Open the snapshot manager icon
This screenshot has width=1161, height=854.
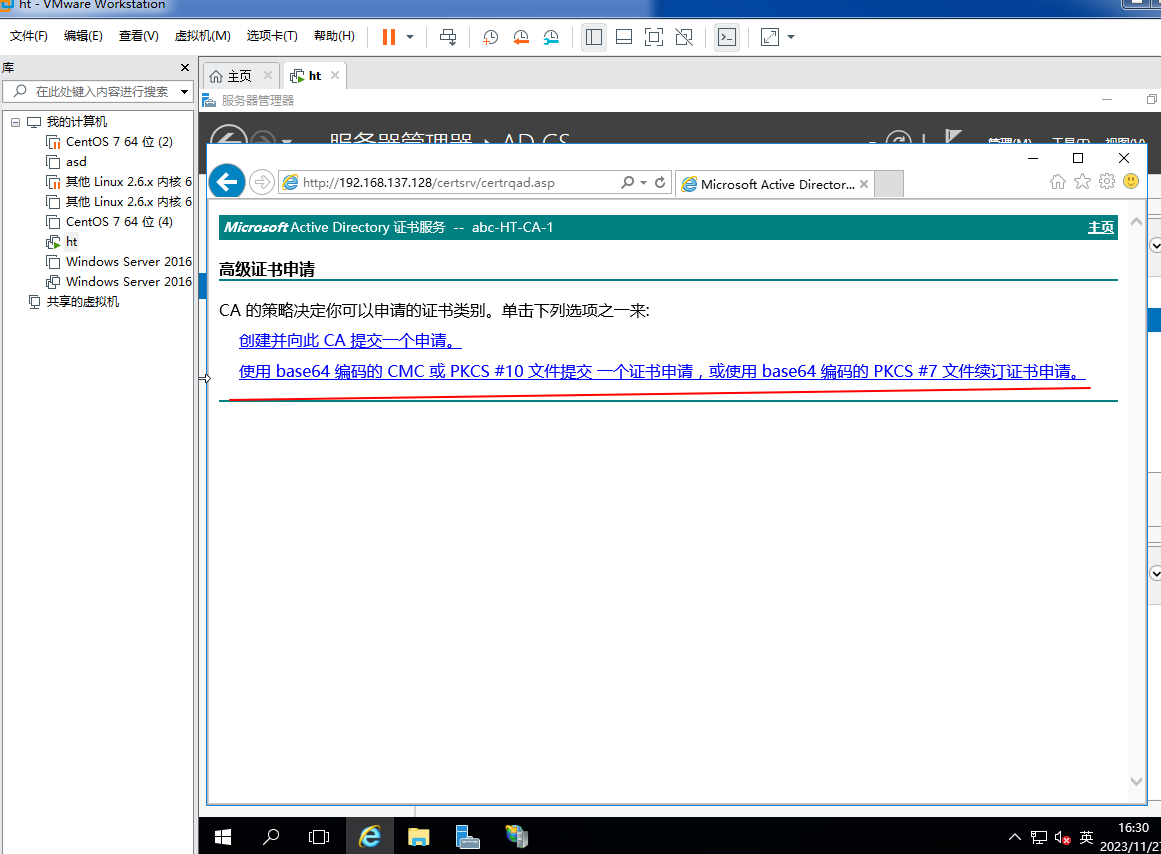(551, 37)
